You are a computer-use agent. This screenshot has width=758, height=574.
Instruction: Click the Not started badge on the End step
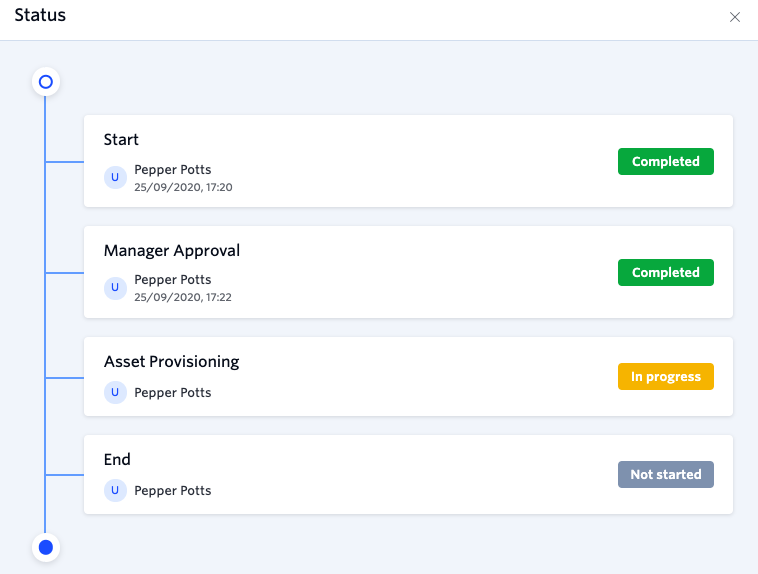(x=666, y=474)
